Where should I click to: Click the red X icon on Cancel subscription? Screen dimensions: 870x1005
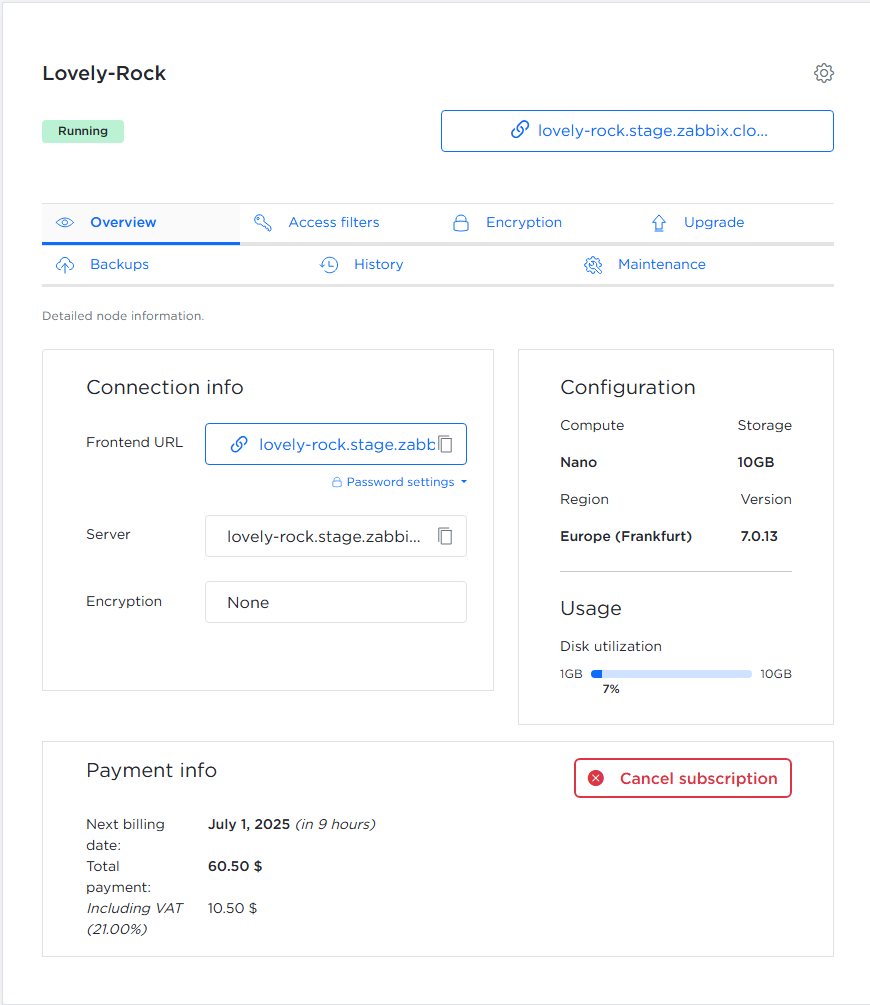click(596, 778)
